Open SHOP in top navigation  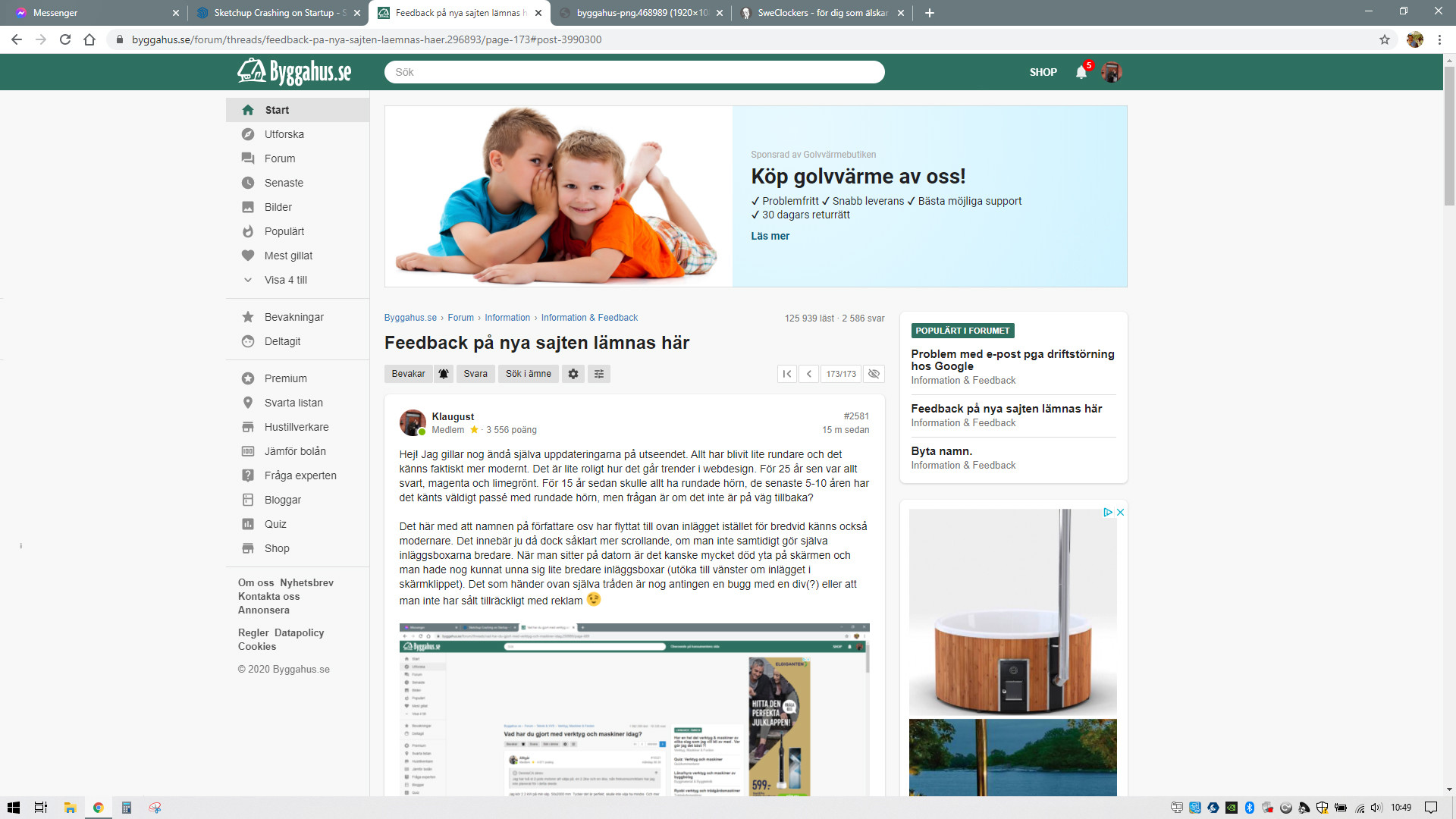tap(1043, 72)
